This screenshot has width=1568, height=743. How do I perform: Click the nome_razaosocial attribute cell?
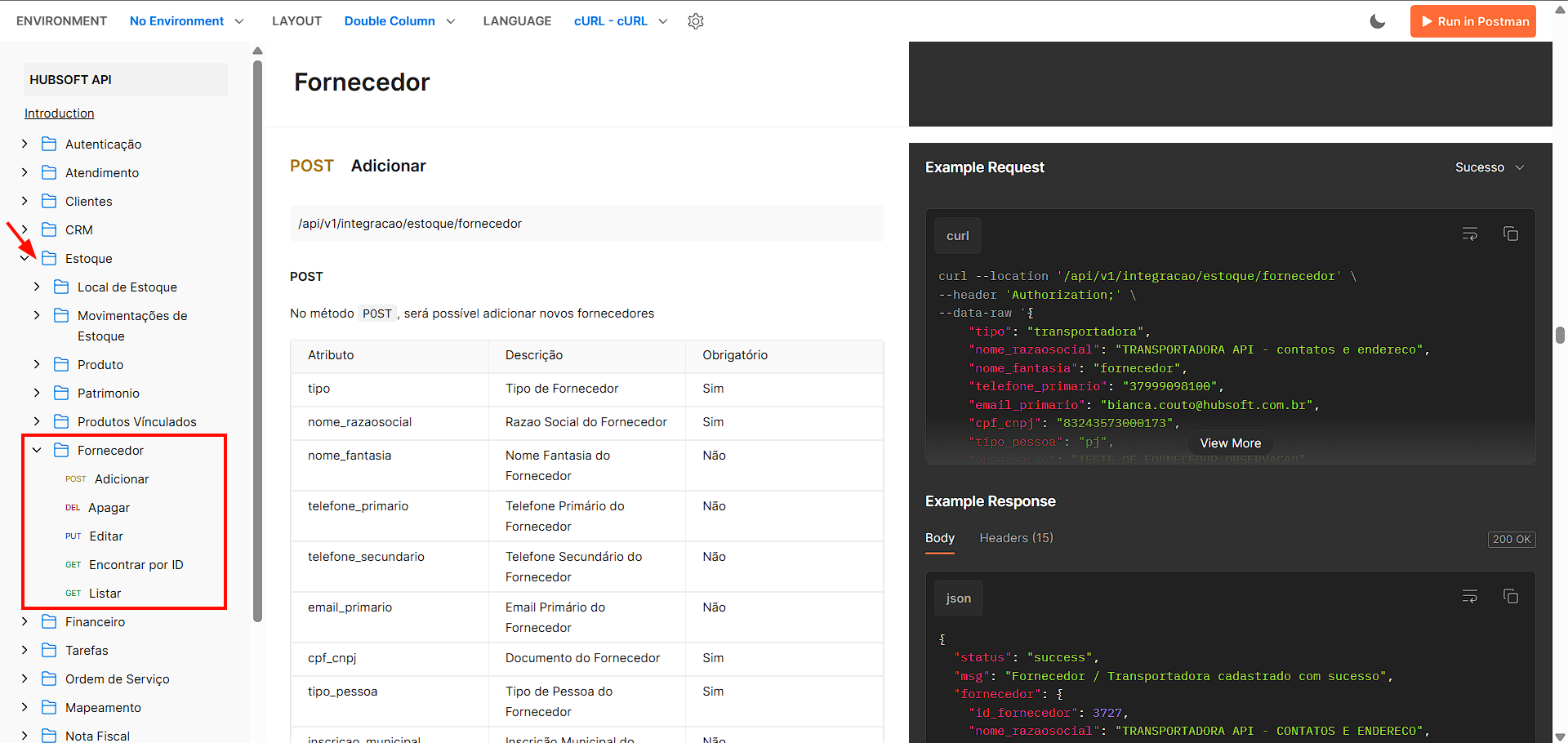coord(390,422)
